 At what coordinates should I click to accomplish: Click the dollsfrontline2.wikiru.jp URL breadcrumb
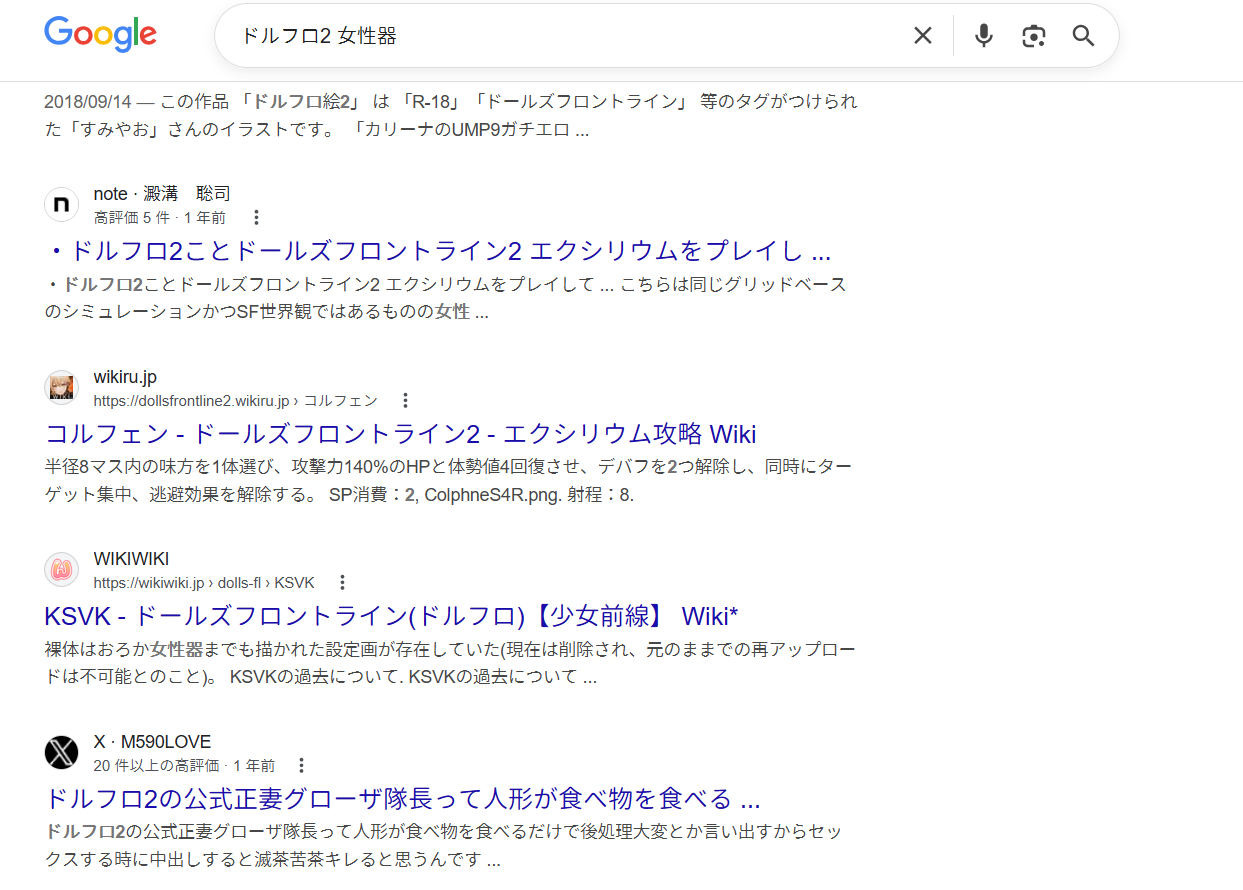click(x=235, y=401)
